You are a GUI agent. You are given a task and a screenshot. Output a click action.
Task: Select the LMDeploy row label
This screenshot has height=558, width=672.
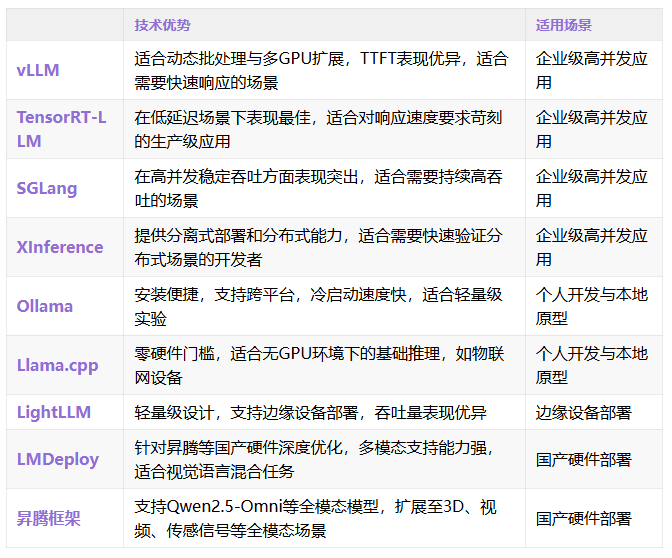coord(57,459)
